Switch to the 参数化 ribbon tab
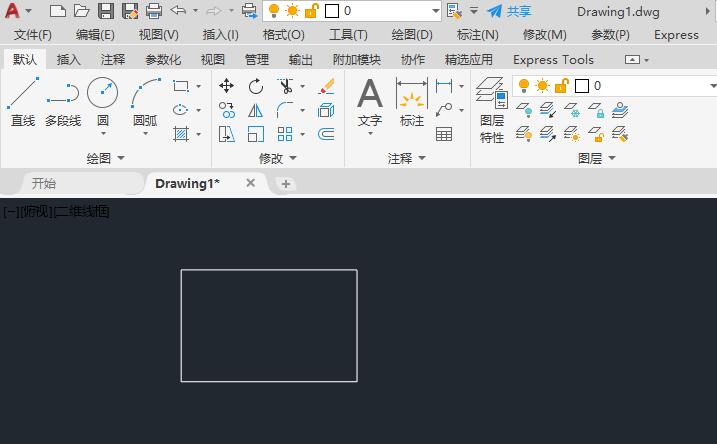This screenshot has width=717, height=444. (x=163, y=59)
